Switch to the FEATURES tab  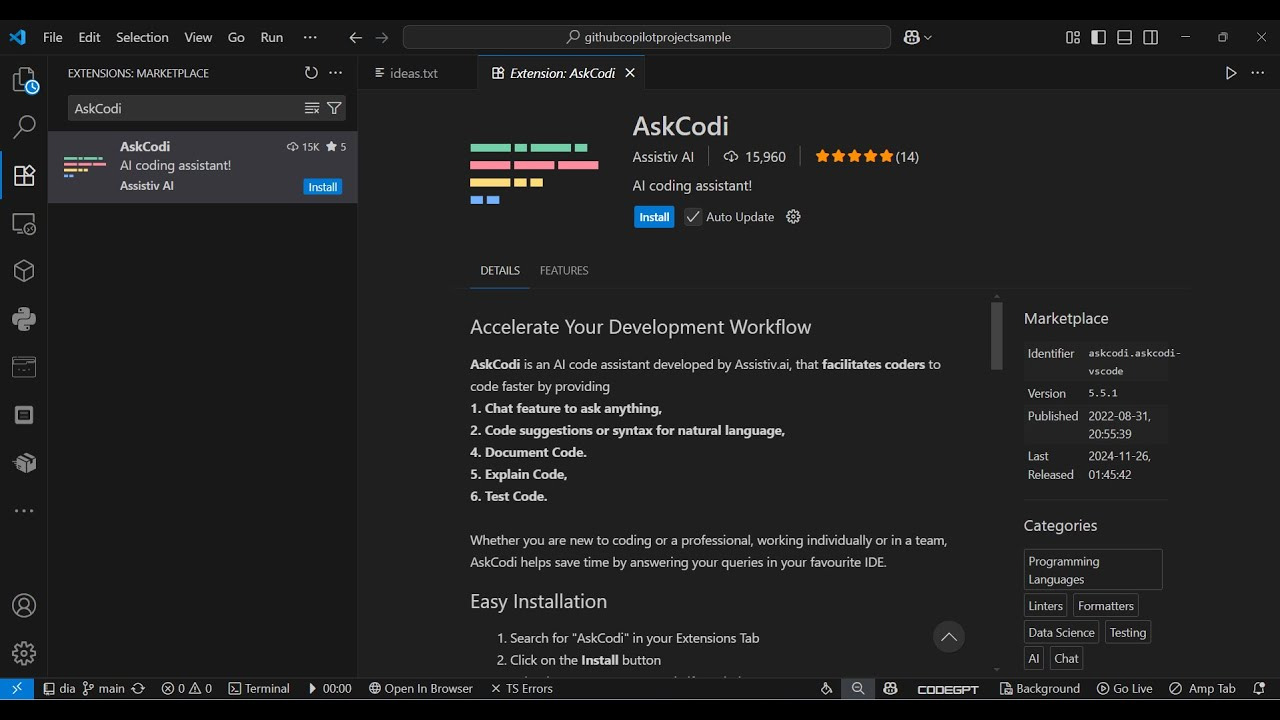pyautogui.click(x=564, y=270)
